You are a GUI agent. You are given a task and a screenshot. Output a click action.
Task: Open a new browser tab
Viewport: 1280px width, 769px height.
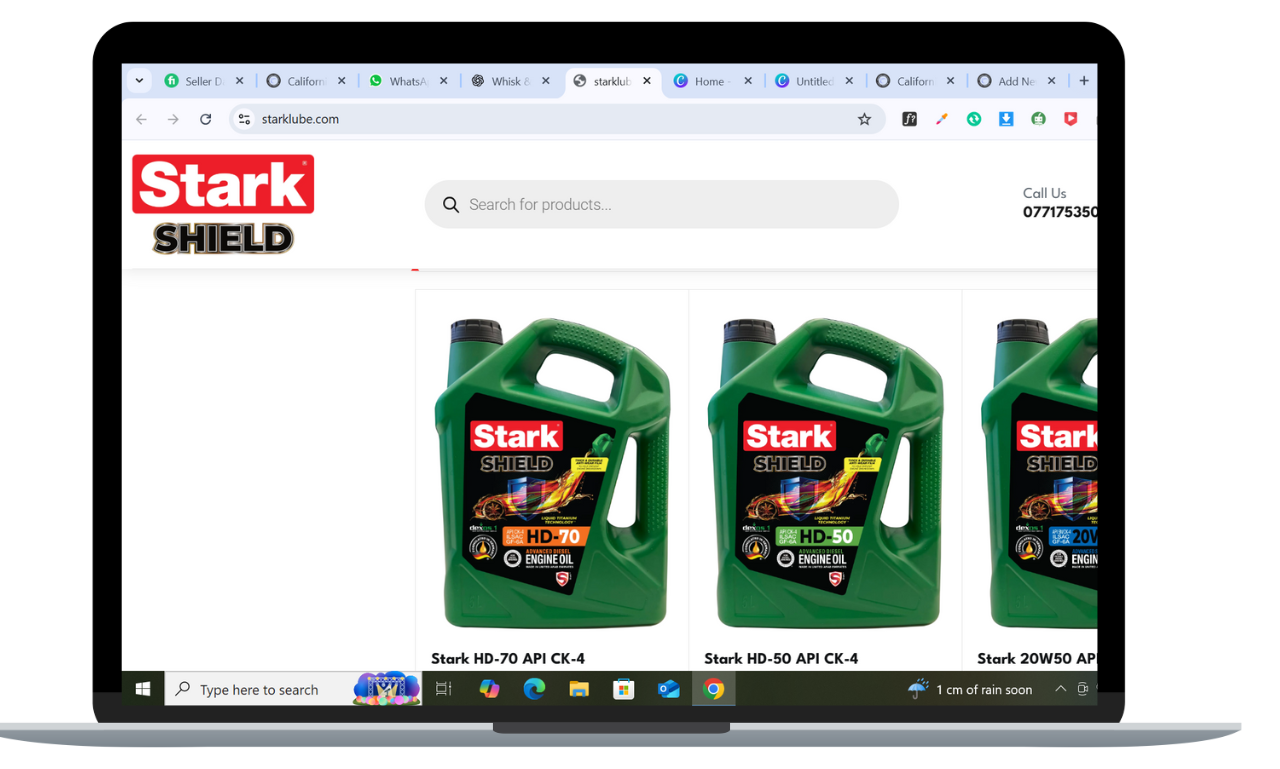click(1083, 81)
